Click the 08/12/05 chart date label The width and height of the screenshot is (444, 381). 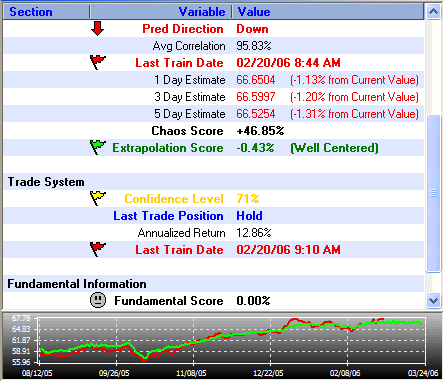(x=37, y=373)
